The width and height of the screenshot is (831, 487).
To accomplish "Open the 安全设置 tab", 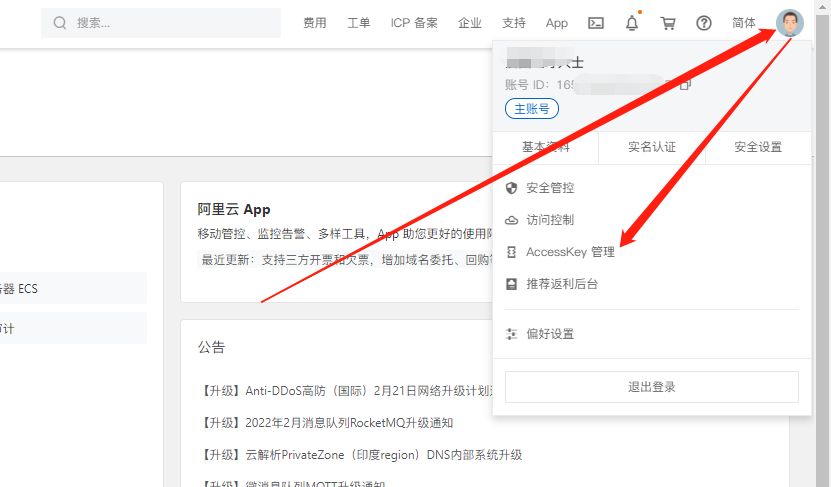I will [758, 147].
